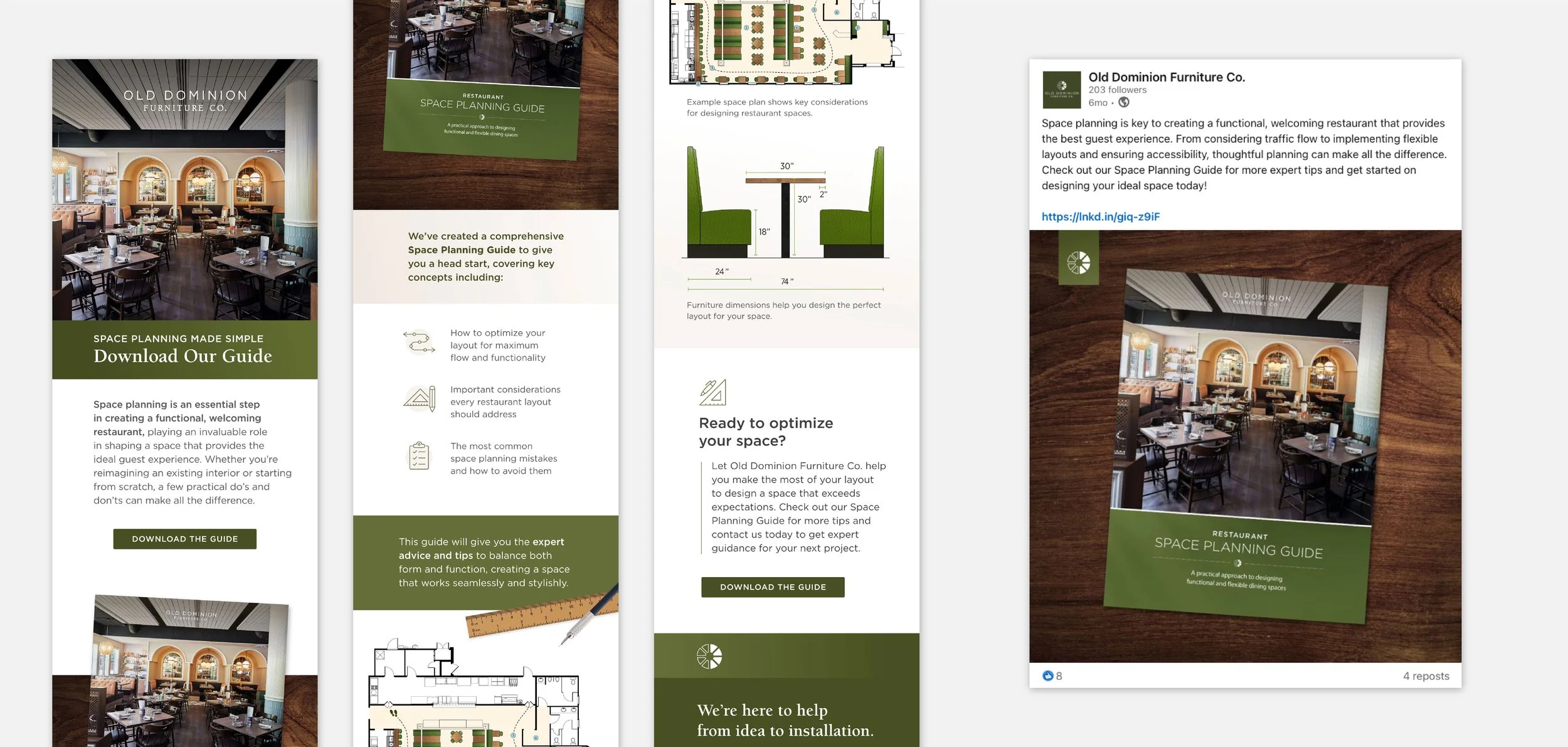
Task: Click the blue like reaction icon
Action: click(x=1047, y=675)
